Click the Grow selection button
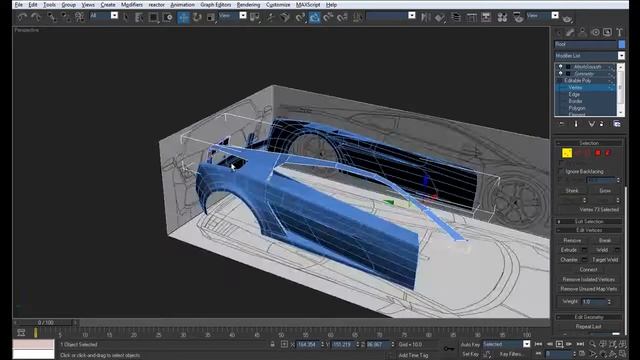The image size is (640, 360). (604, 191)
